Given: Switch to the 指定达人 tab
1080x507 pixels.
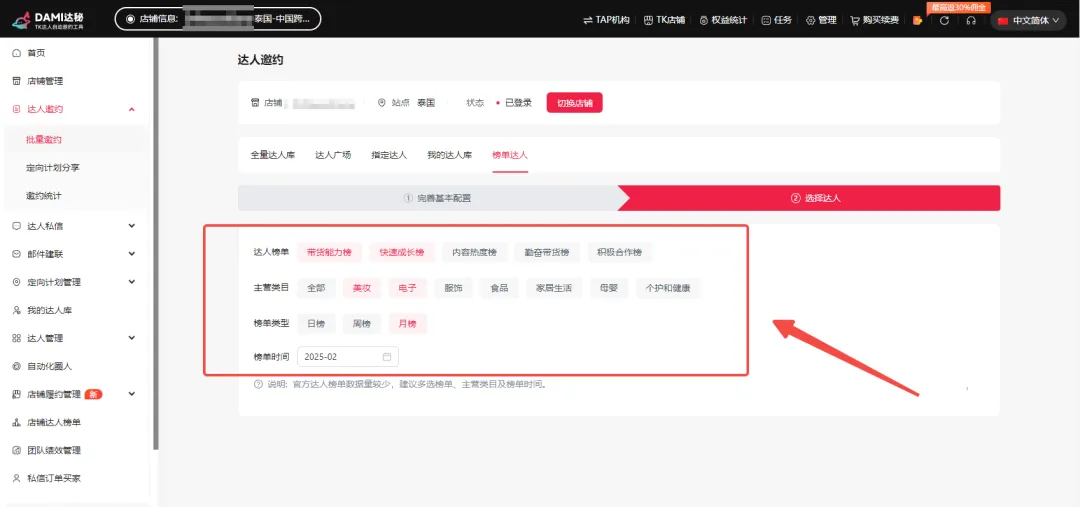Looking at the screenshot, I should [389, 155].
